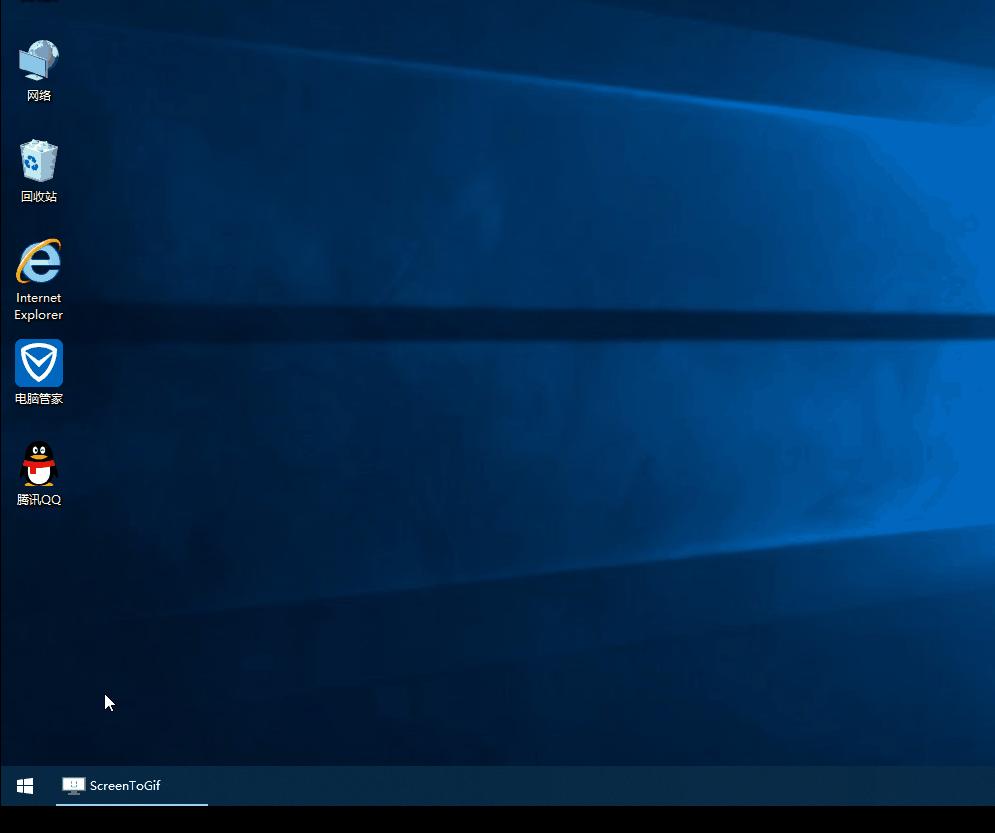Click the Recycle Bin trash icon
995x833 pixels.
pyautogui.click(x=39, y=160)
